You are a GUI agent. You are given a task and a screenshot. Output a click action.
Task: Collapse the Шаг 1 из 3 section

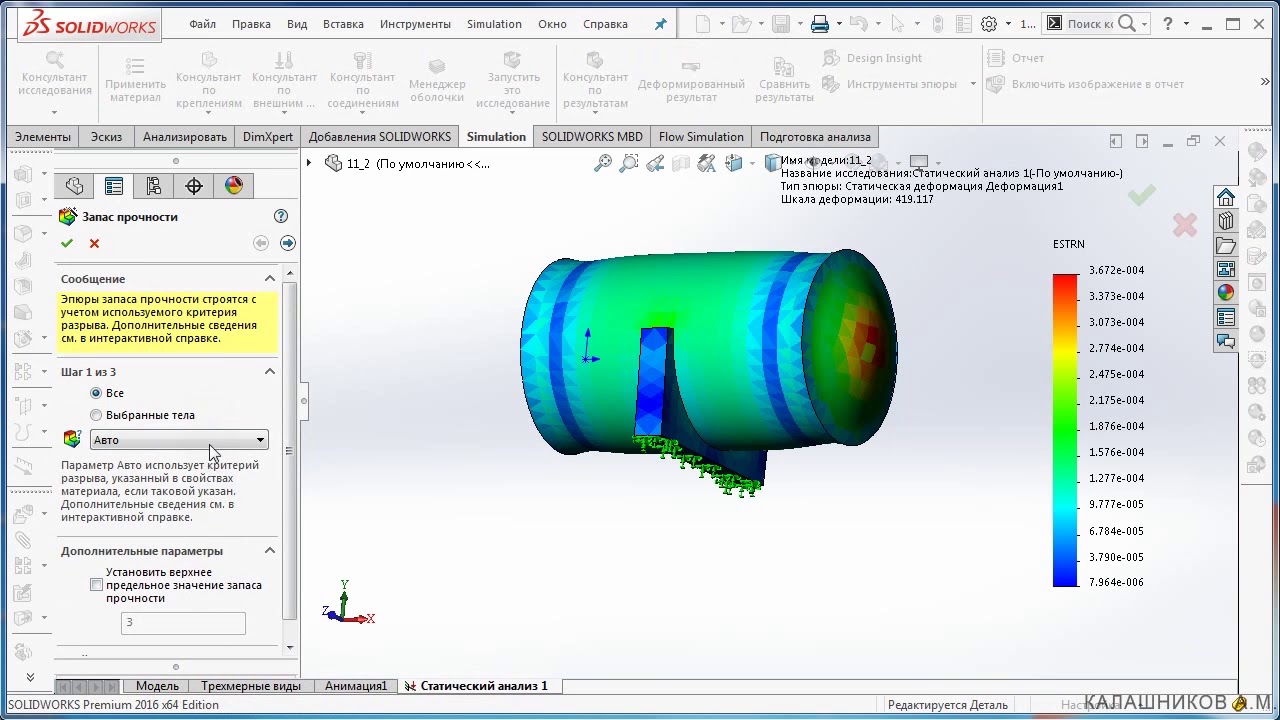(269, 372)
